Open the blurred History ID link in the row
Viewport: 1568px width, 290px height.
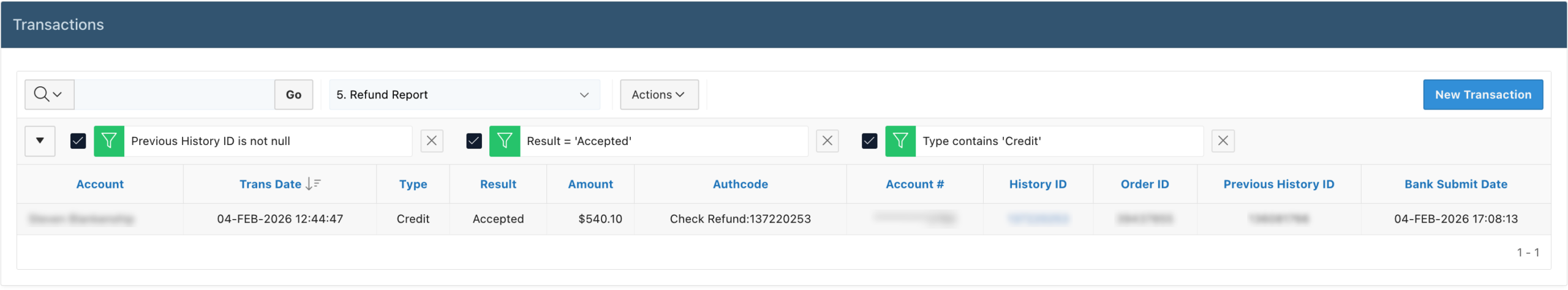pyautogui.click(x=1038, y=219)
